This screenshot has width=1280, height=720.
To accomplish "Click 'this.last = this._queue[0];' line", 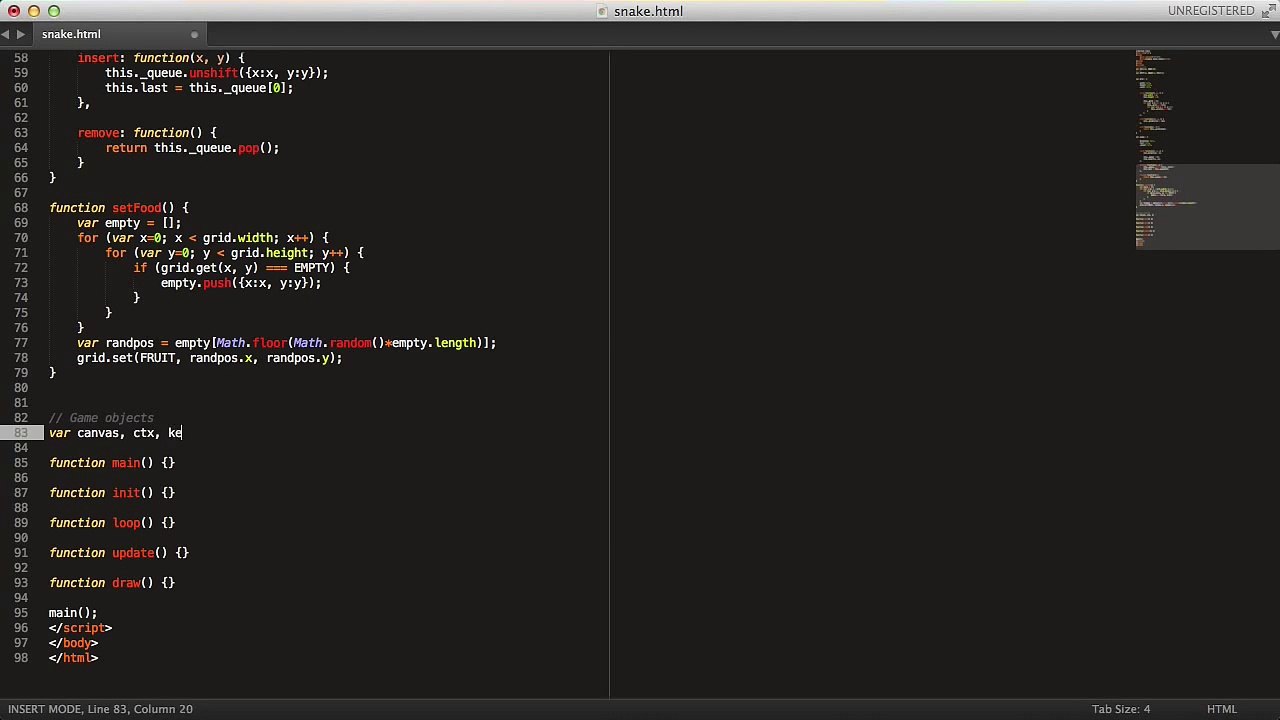I will pyautogui.click(x=199, y=88).
